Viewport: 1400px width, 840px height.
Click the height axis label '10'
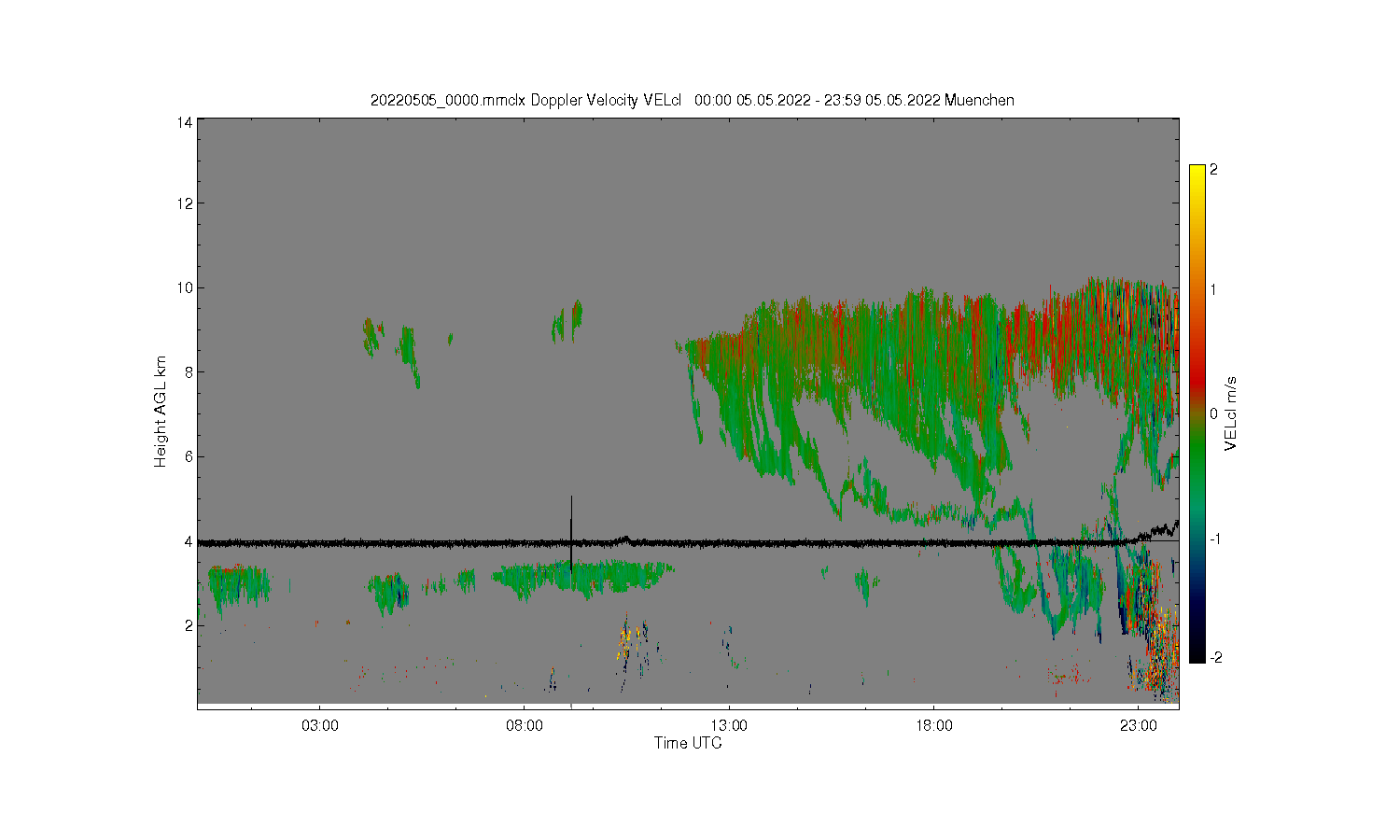pos(185,287)
